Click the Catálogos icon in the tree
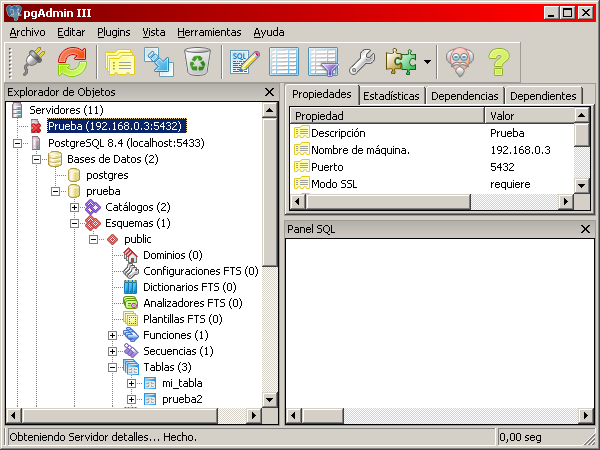Viewport: 600px width, 450px height. 93,207
